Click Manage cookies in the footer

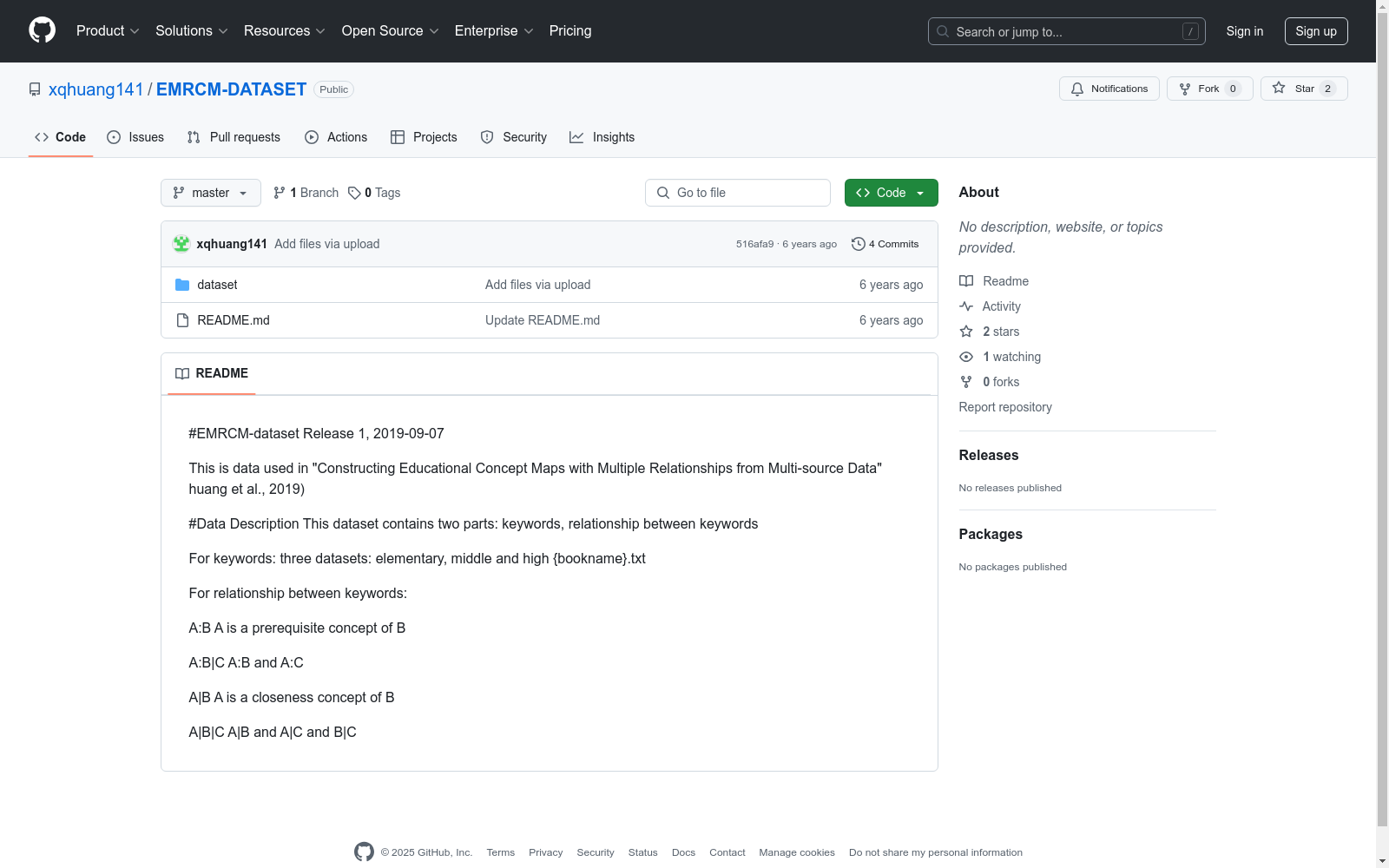click(x=797, y=852)
